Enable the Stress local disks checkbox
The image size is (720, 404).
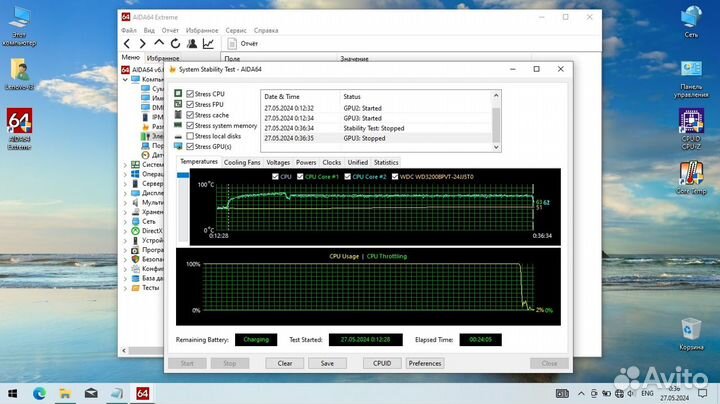pyautogui.click(x=190, y=136)
